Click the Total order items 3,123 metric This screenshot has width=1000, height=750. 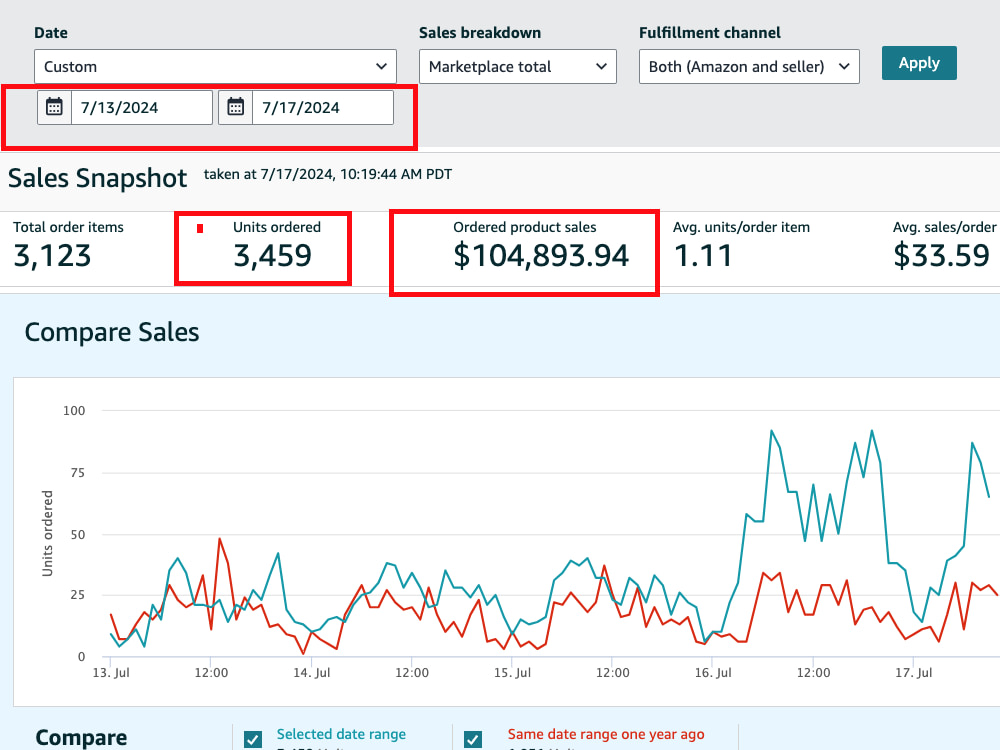[68, 246]
